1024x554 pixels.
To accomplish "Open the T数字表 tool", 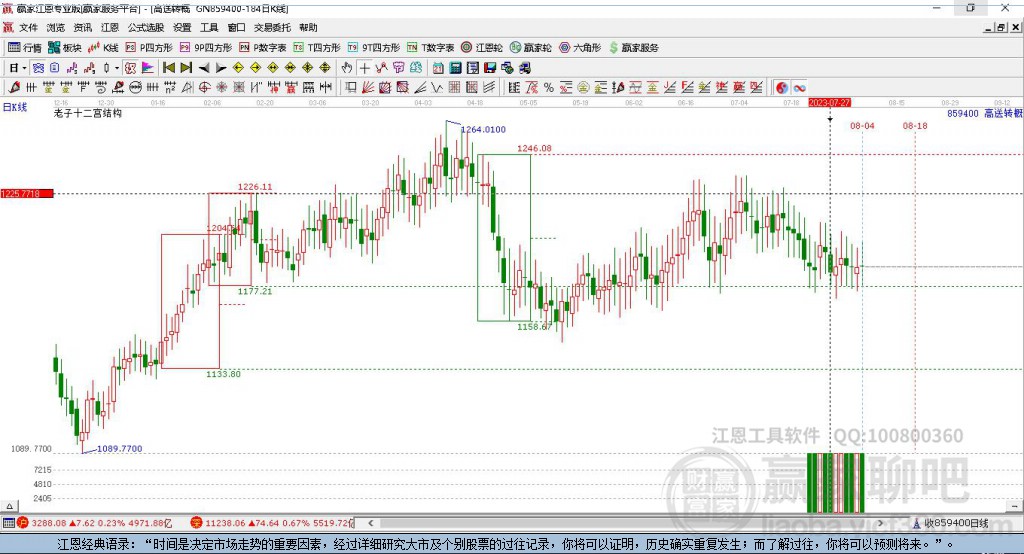I will [430, 48].
